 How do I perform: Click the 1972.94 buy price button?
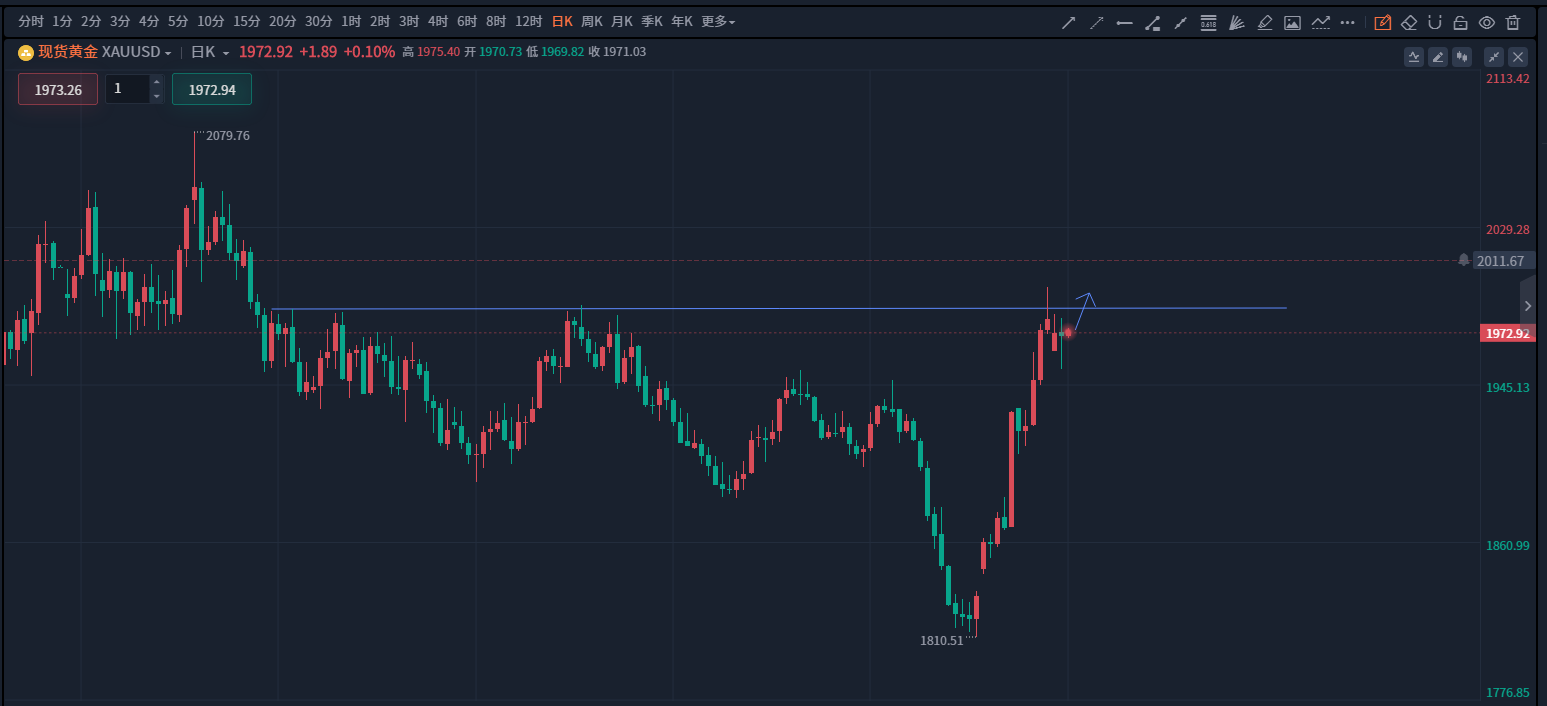[x=212, y=89]
